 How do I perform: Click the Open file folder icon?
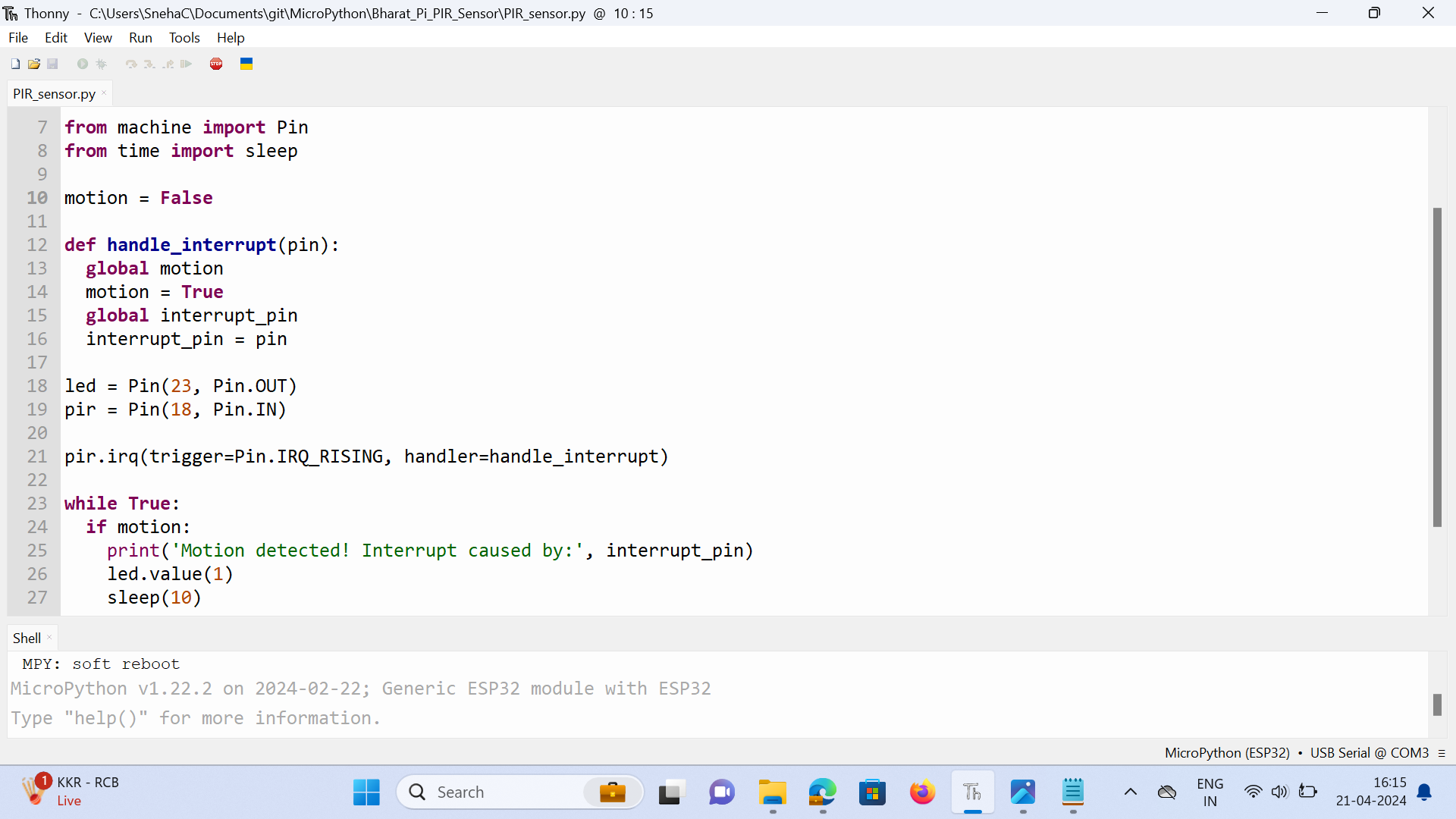point(34,64)
